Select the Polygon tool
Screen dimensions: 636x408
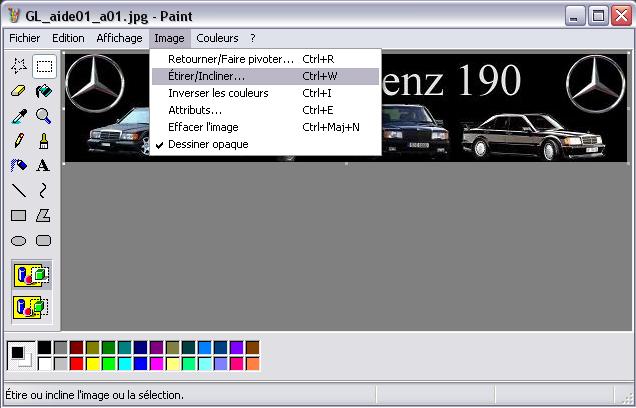click(x=43, y=215)
